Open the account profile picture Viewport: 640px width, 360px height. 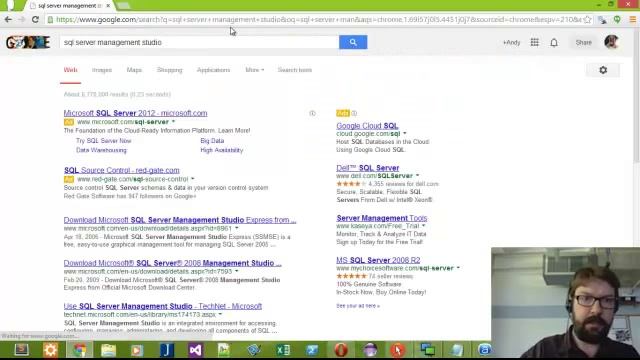(611, 42)
